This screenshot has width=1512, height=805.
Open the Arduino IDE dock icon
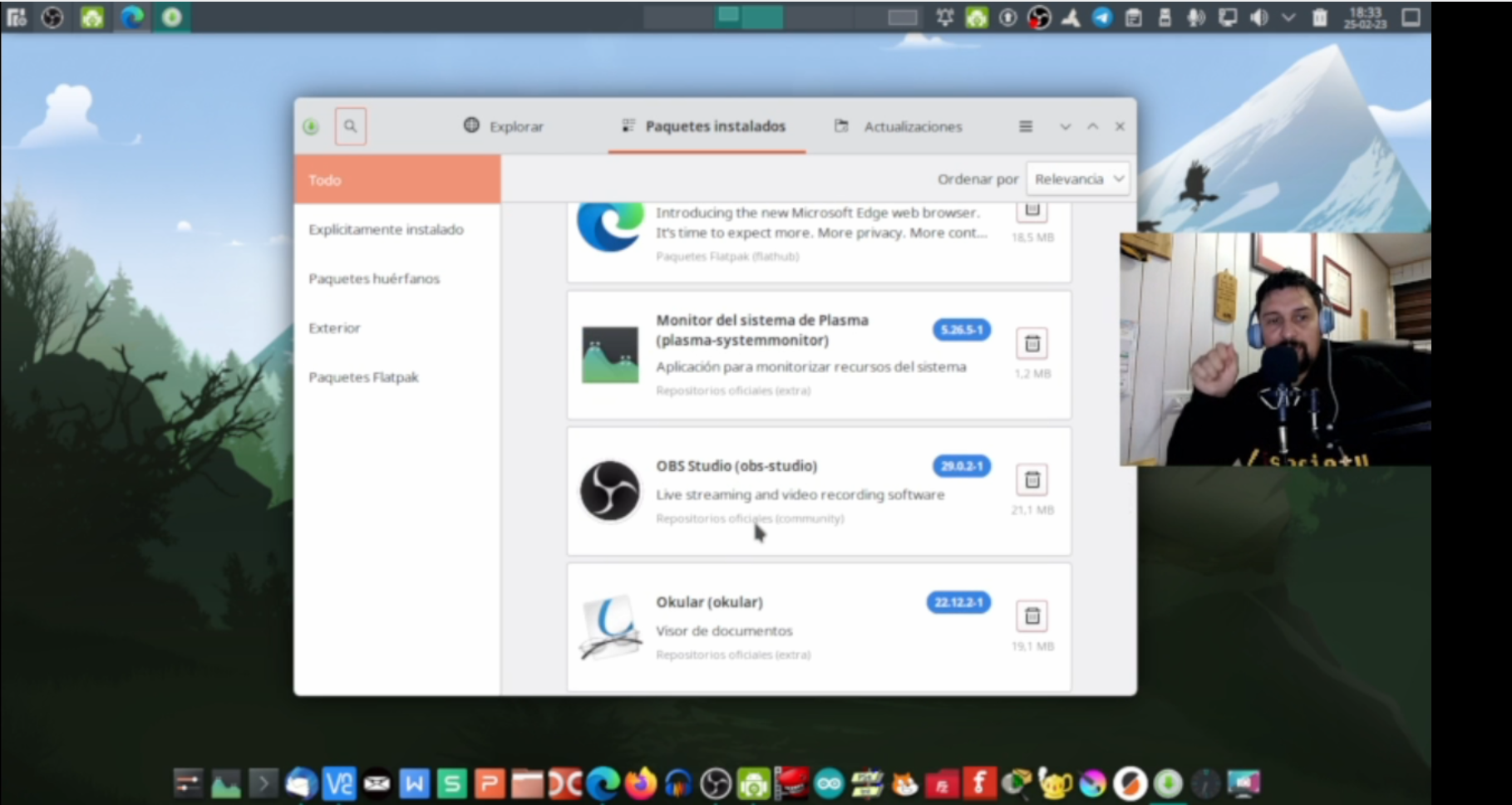click(x=829, y=783)
